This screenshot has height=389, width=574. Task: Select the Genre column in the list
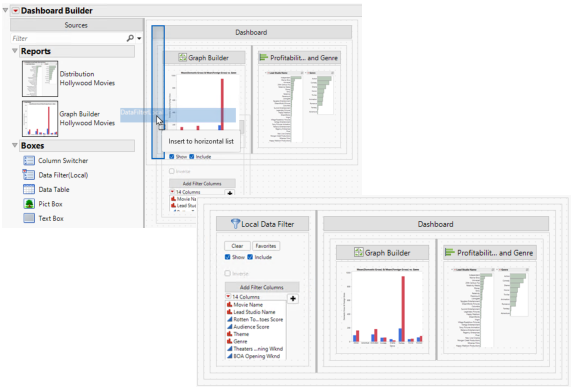[x=256, y=341]
